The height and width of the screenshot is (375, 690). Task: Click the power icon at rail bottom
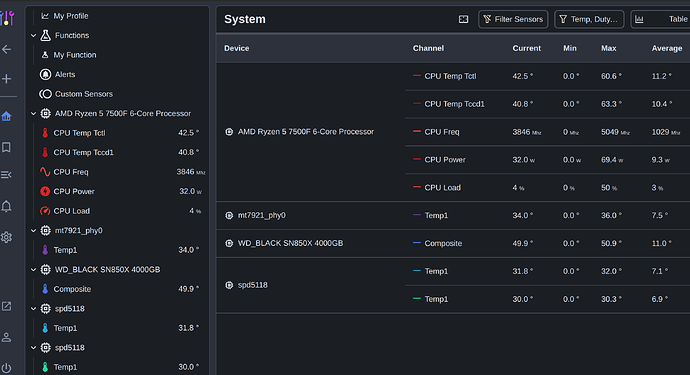click(6, 368)
